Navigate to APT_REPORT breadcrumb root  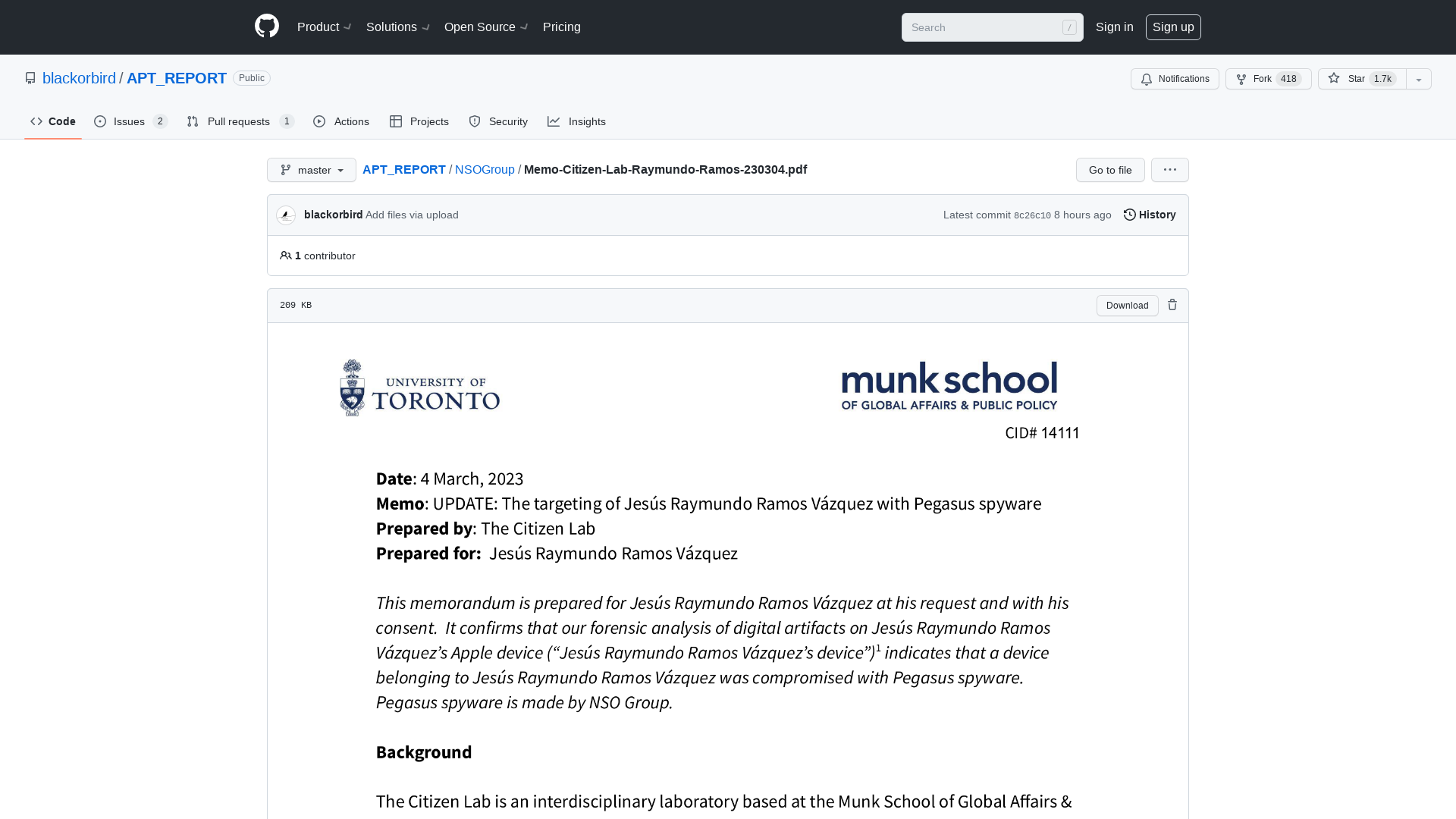(404, 170)
